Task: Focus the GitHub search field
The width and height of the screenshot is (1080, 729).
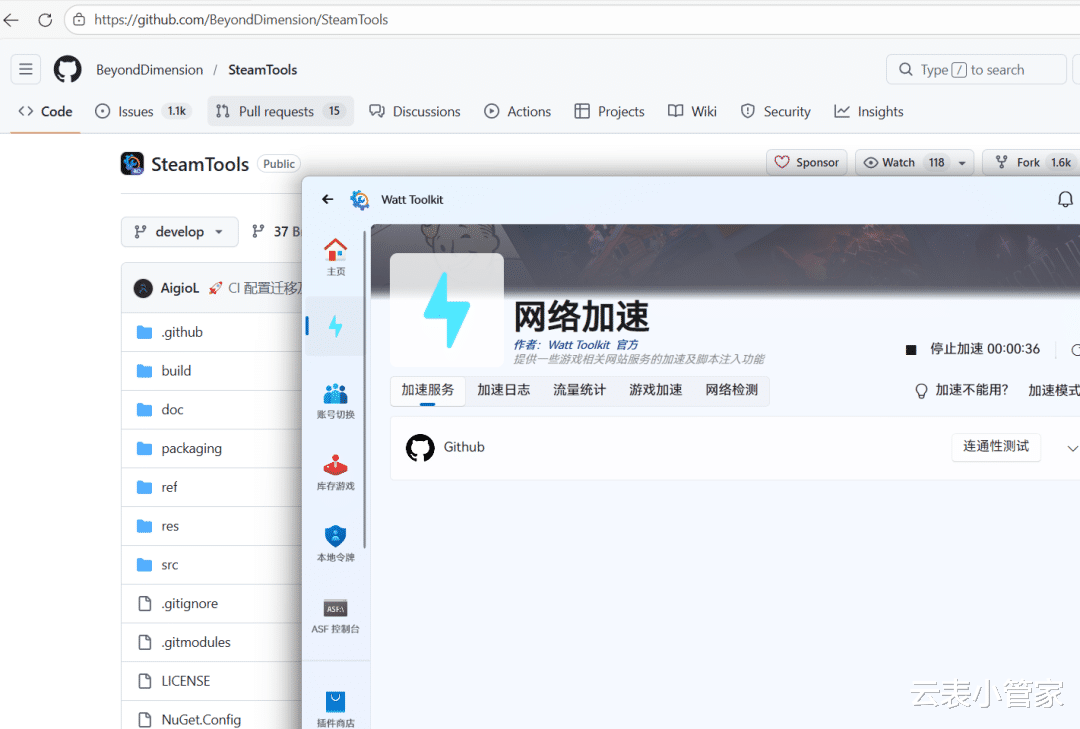Action: (976, 70)
